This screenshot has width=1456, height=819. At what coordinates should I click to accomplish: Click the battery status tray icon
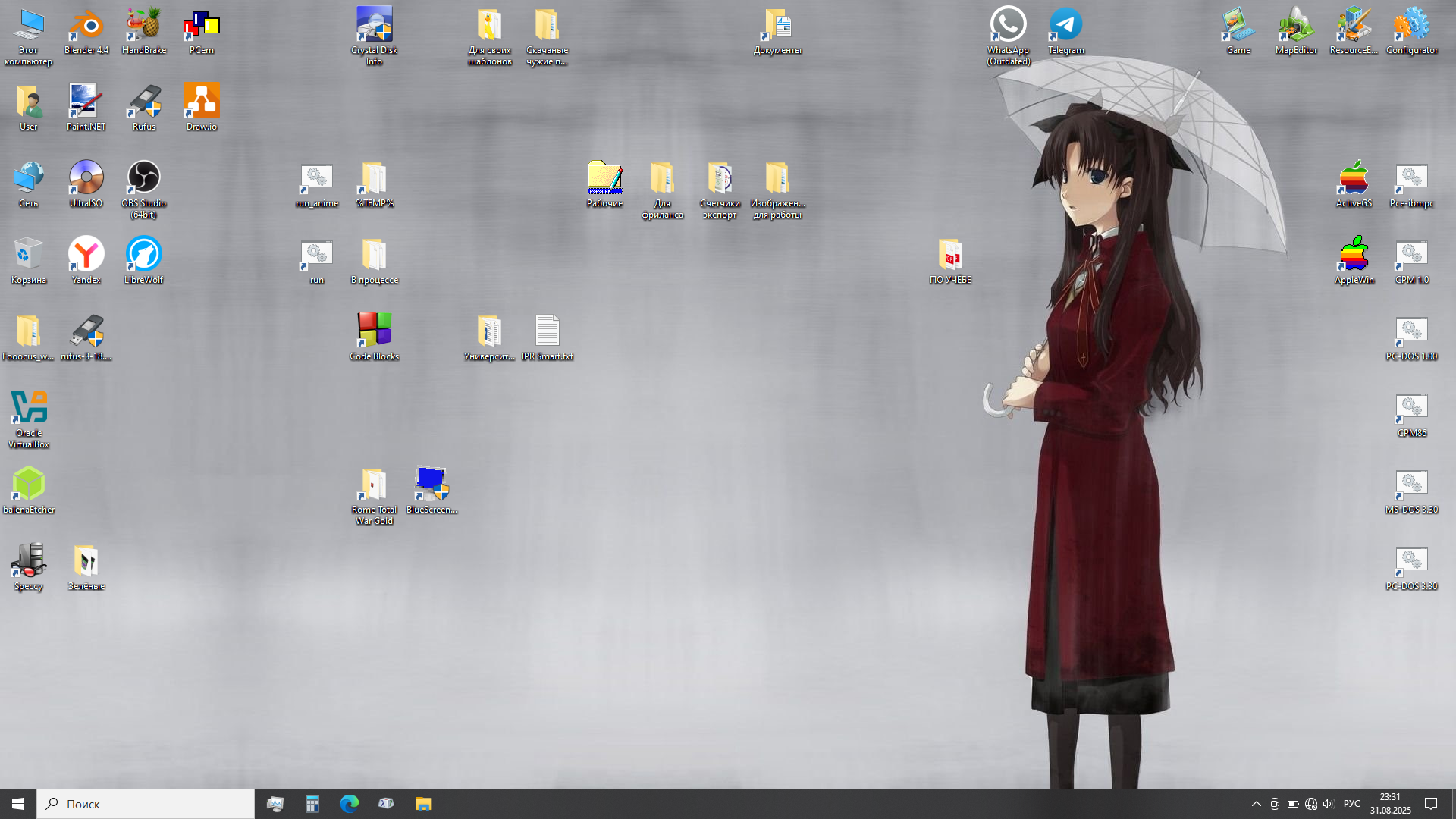click(1292, 804)
